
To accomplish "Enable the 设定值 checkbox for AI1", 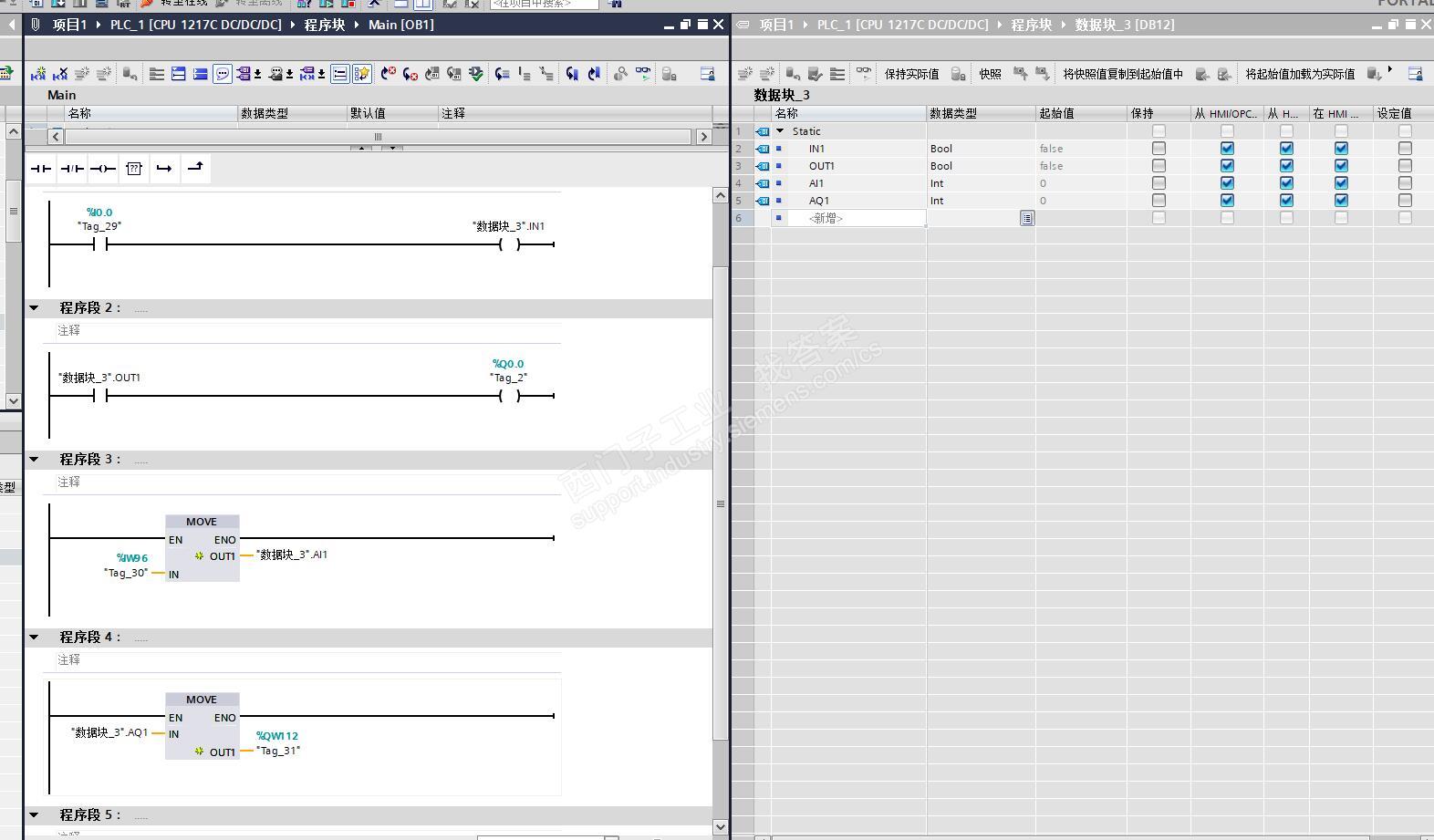I will pyautogui.click(x=1405, y=183).
